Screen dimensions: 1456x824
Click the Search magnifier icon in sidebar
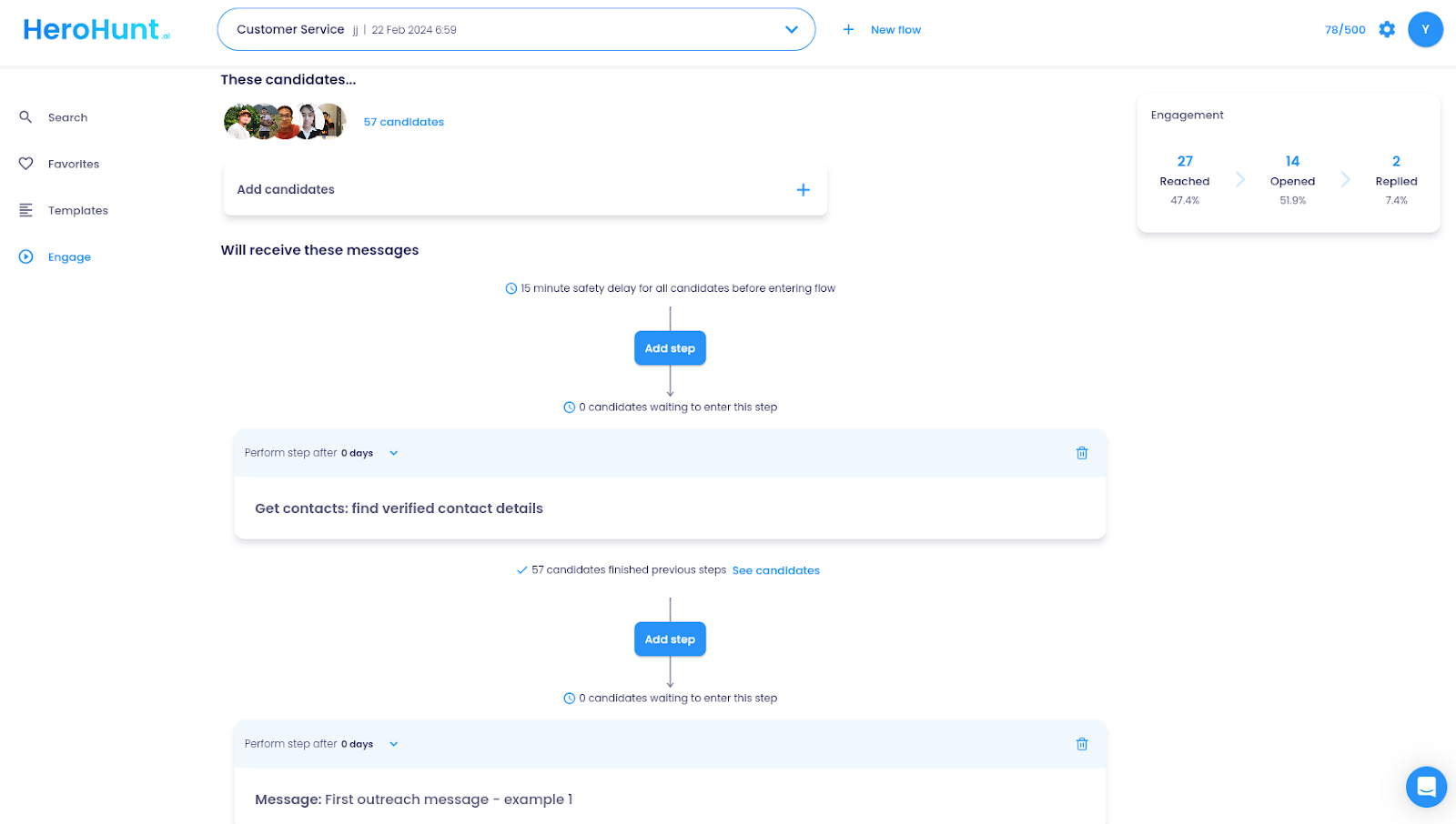[x=25, y=117]
